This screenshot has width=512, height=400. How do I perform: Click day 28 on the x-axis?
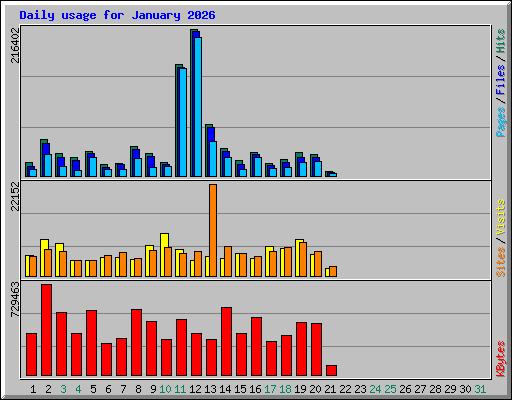435,389
